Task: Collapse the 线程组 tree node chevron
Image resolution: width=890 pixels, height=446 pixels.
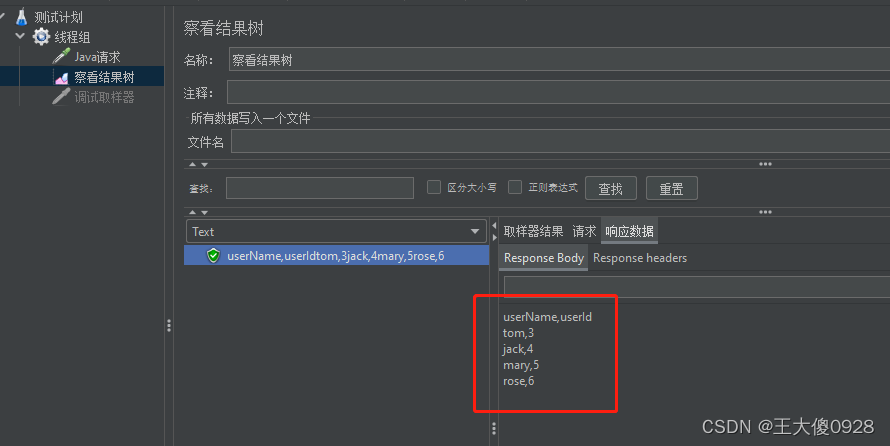Action: click(20, 36)
